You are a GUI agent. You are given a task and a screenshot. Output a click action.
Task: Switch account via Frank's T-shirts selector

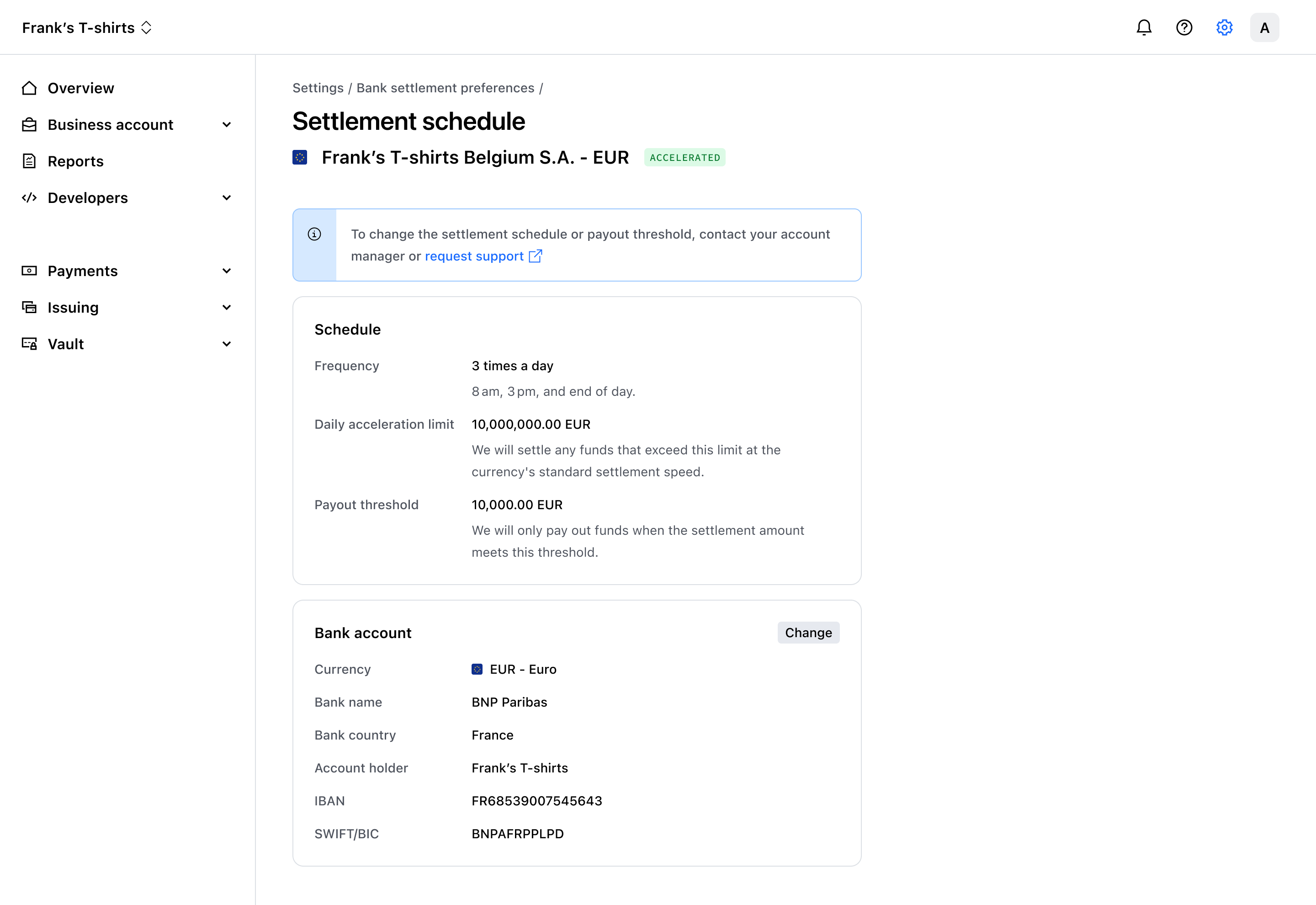(x=87, y=28)
